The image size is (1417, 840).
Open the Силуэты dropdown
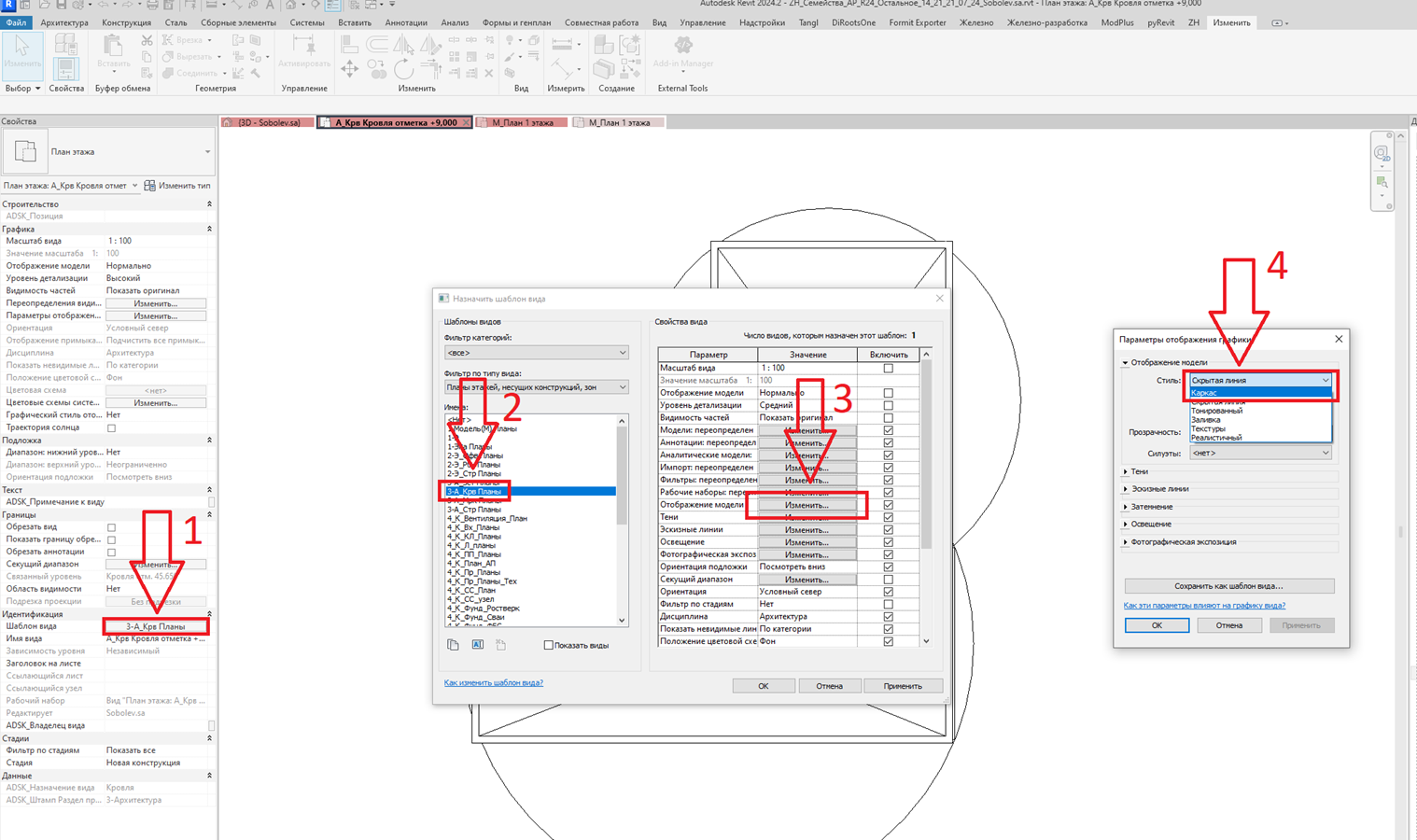[x=1260, y=453]
